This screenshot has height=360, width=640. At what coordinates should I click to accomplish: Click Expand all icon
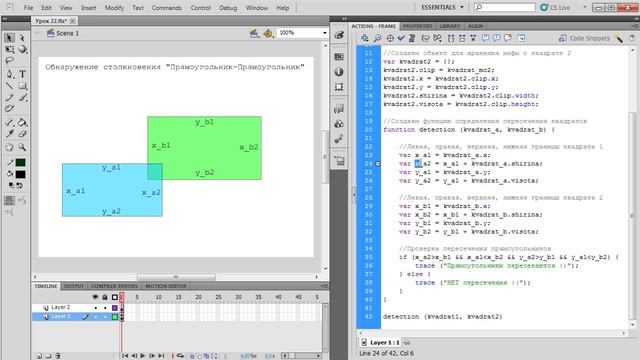point(473,38)
